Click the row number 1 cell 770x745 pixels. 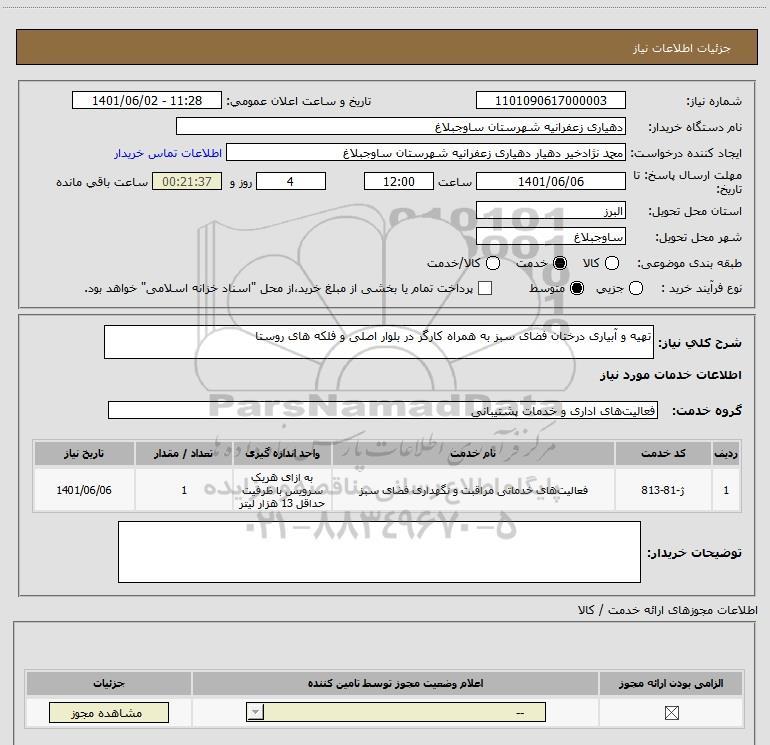click(726, 490)
